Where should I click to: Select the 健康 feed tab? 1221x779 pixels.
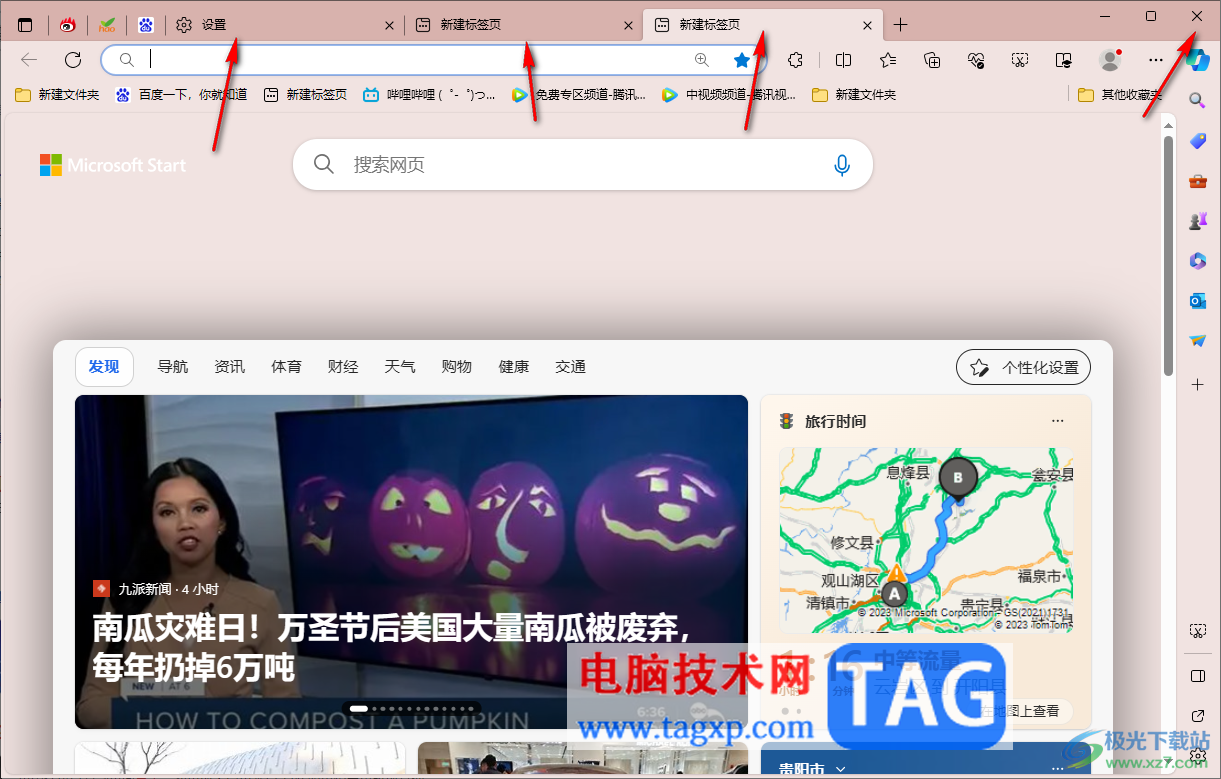tap(514, 367)
